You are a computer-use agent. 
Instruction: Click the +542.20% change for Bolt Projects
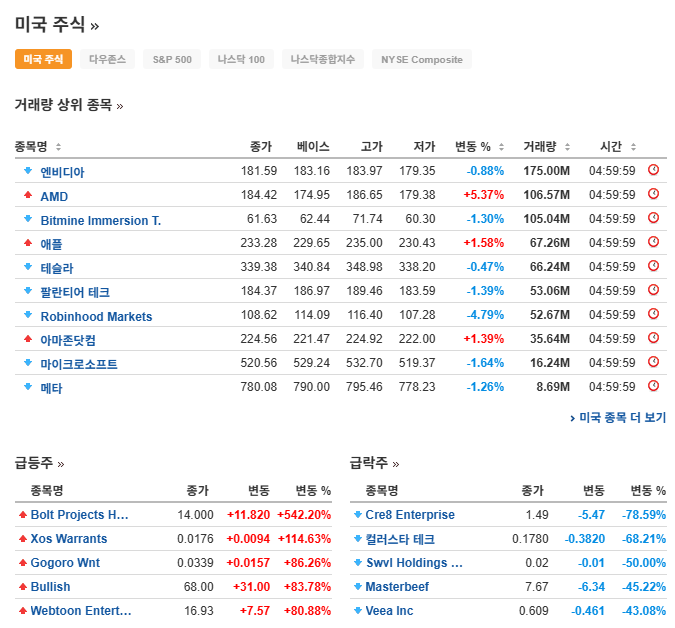tap(304, 514)
